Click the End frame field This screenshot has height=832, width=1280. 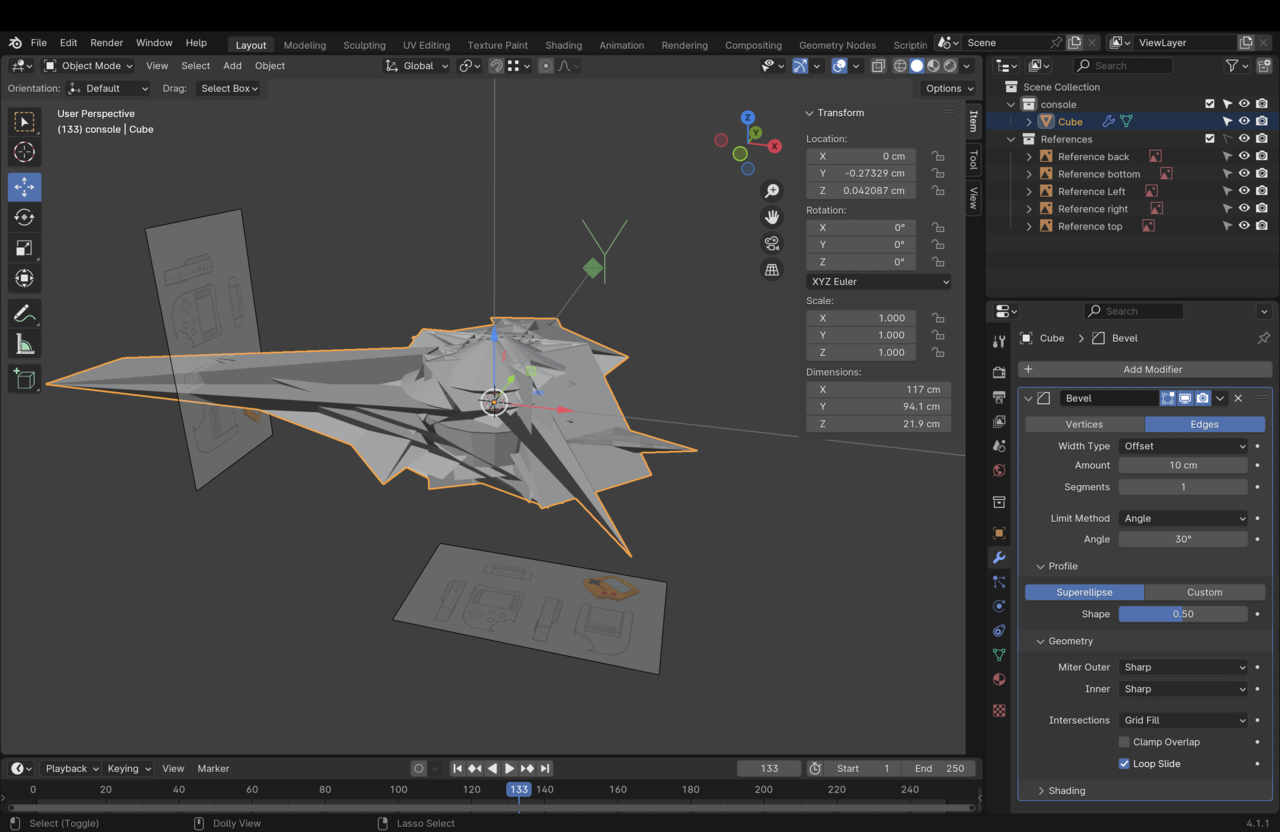coord(938,768)
